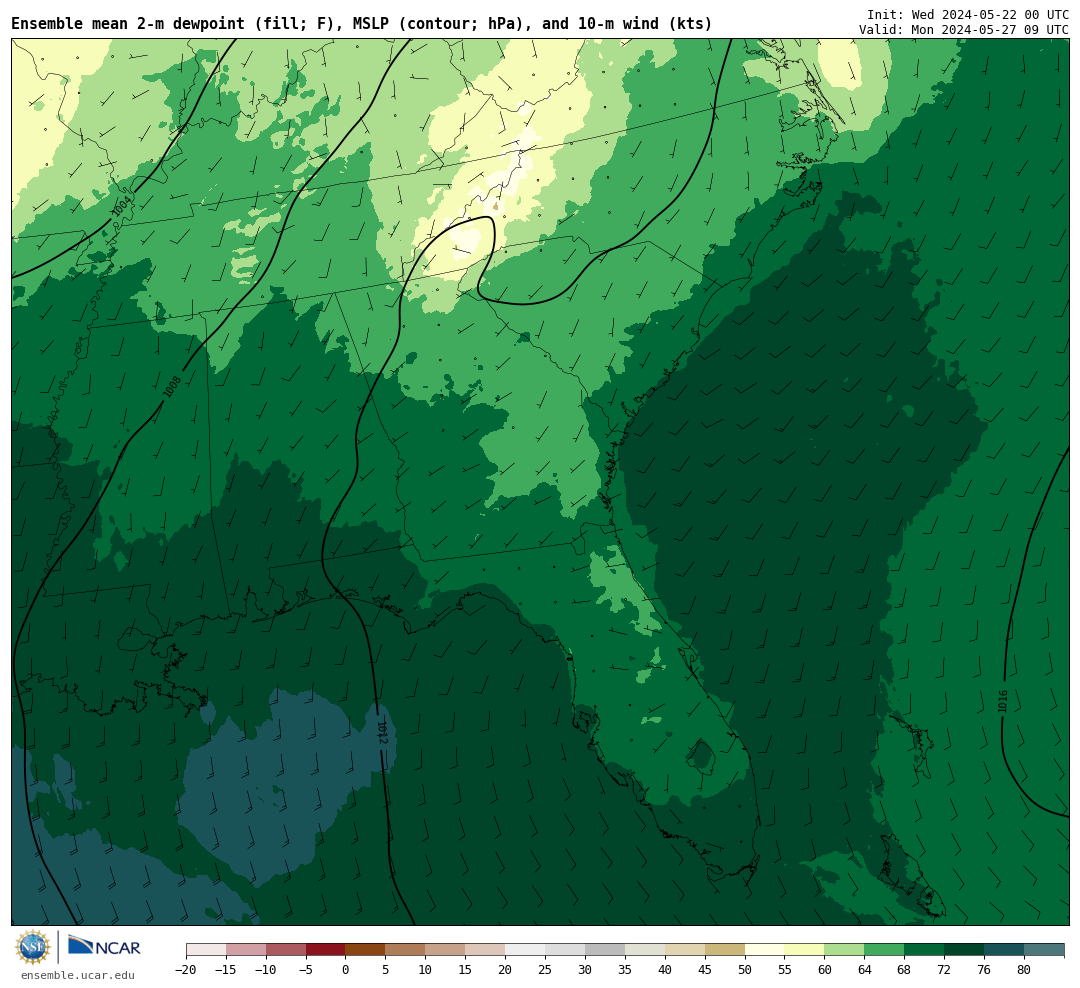Click the 5 to 10 legend swatch
The height and width of the screenshot is (988, 1080).
point(406,950)
